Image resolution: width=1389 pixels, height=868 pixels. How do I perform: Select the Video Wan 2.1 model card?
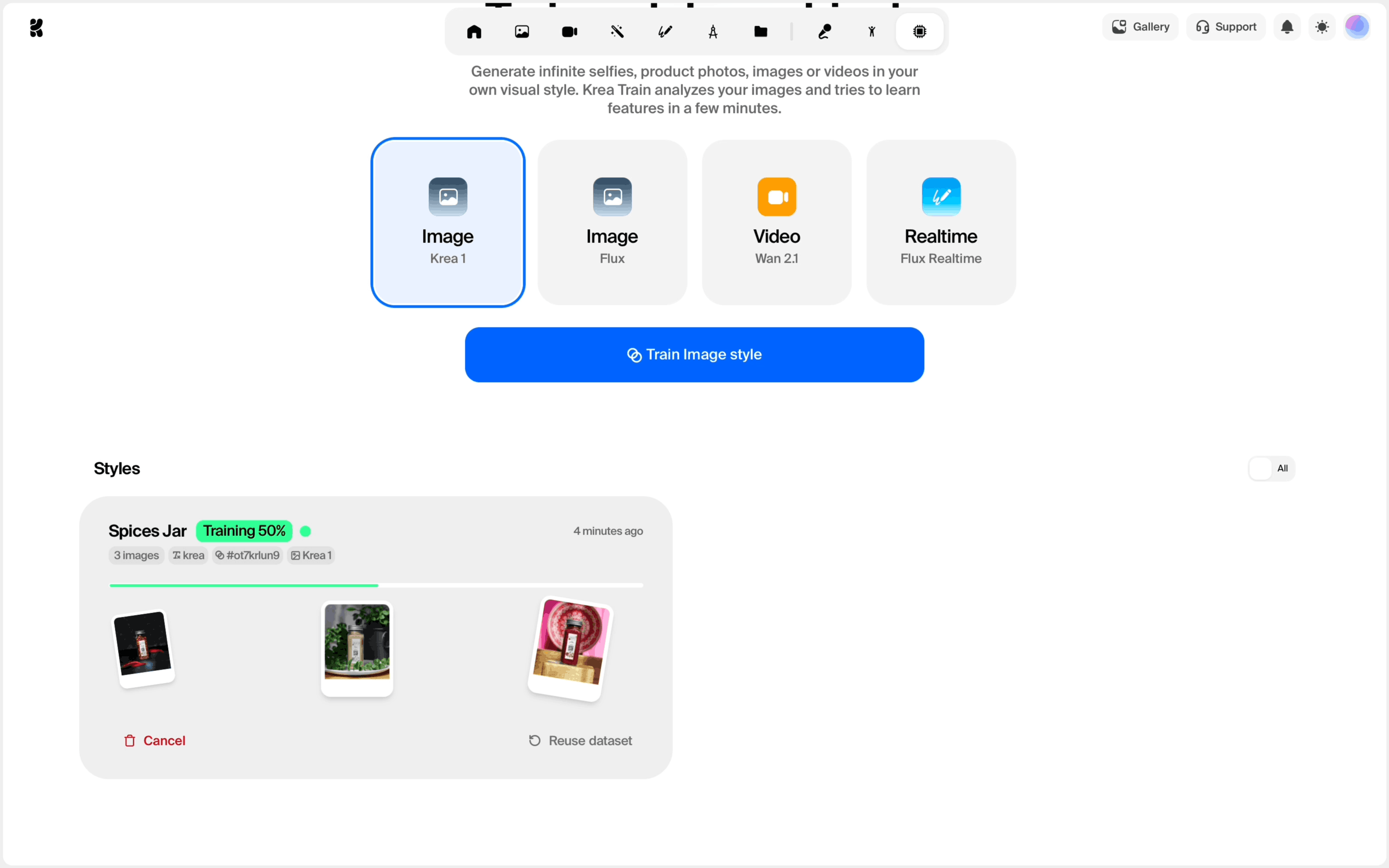(776, 222)
